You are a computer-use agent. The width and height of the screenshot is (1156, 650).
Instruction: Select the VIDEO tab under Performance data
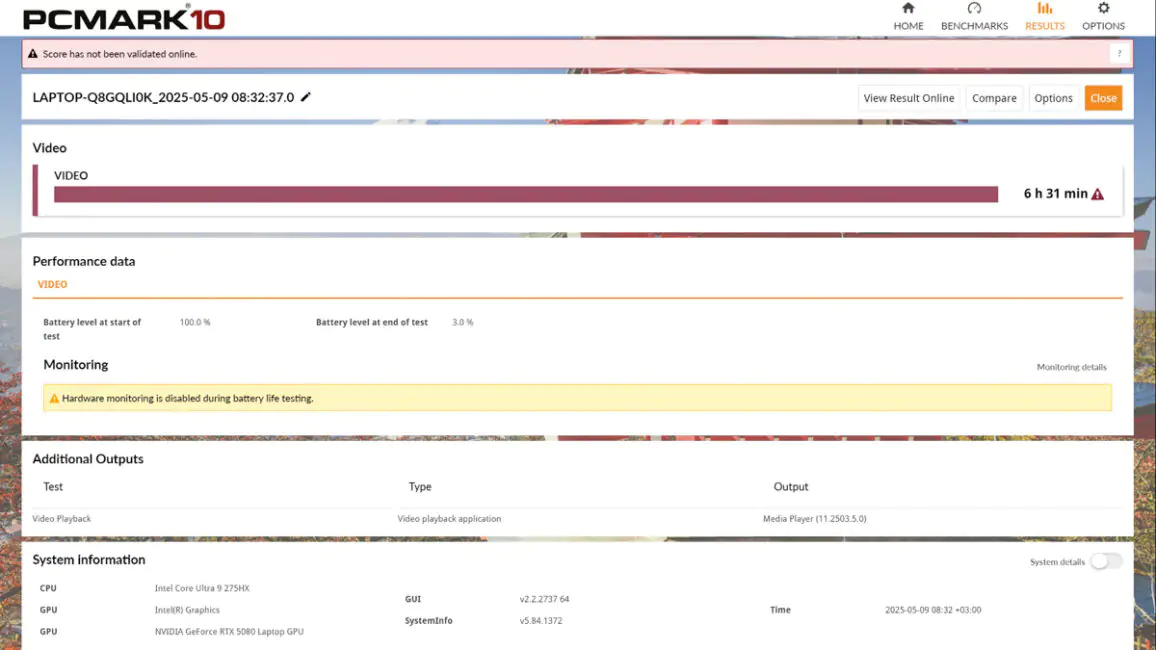point(52,284)
